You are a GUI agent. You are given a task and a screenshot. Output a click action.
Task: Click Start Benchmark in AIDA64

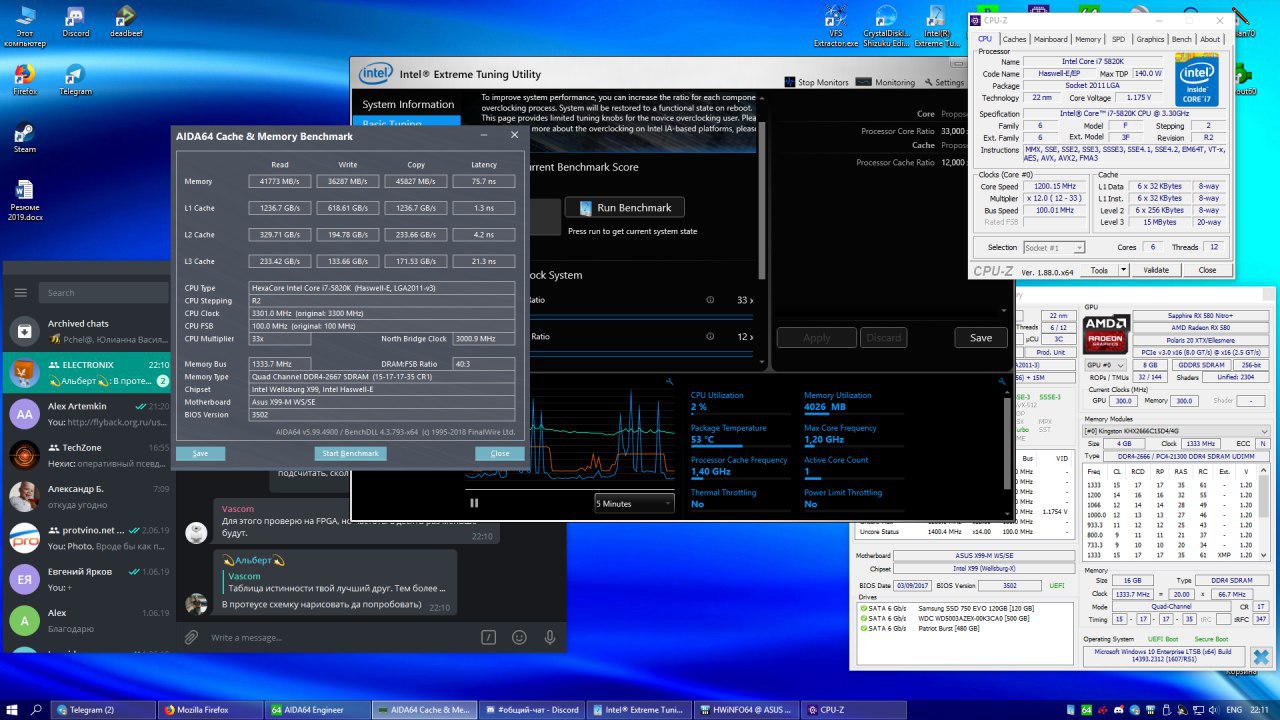[351, 453]
